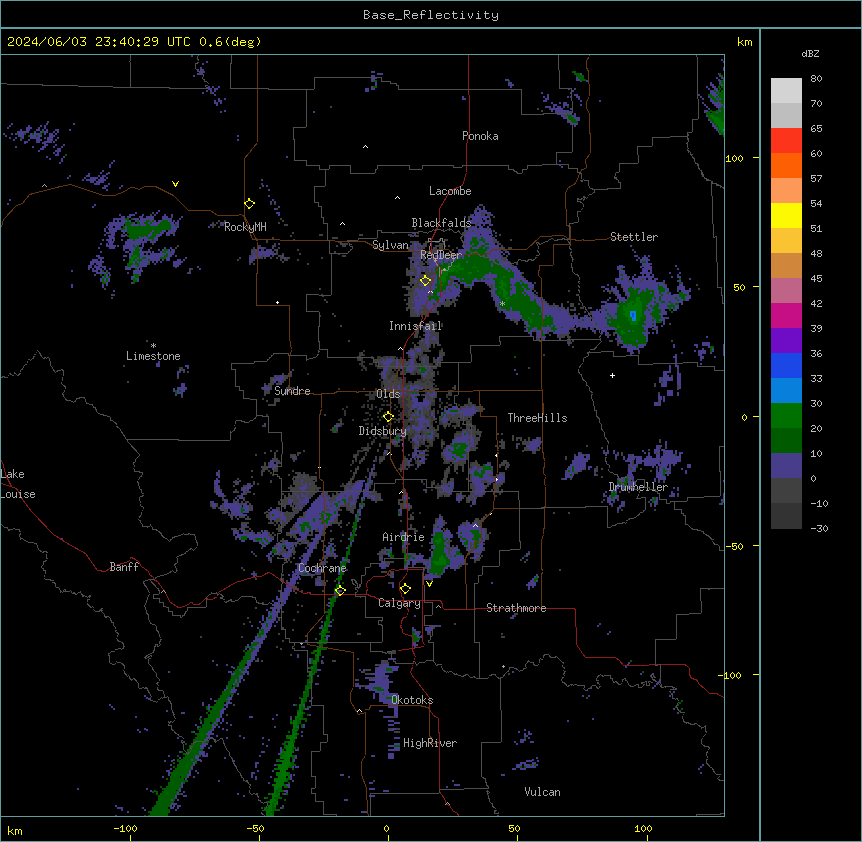Click the asterisk marker above Limestone
This screenshot has width=862, height=842.
pos(153,346)
